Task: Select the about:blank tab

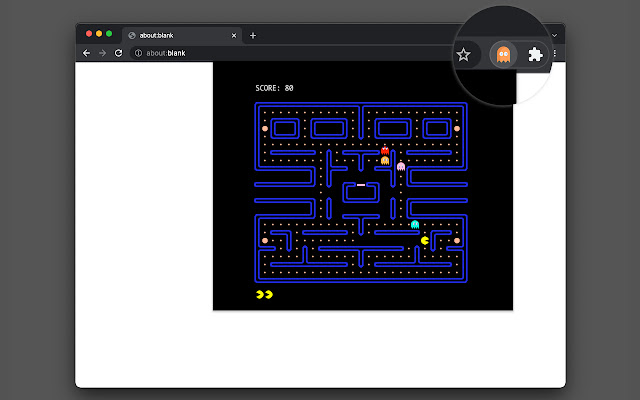Action: pyautogui.click(x=182, y=36)
